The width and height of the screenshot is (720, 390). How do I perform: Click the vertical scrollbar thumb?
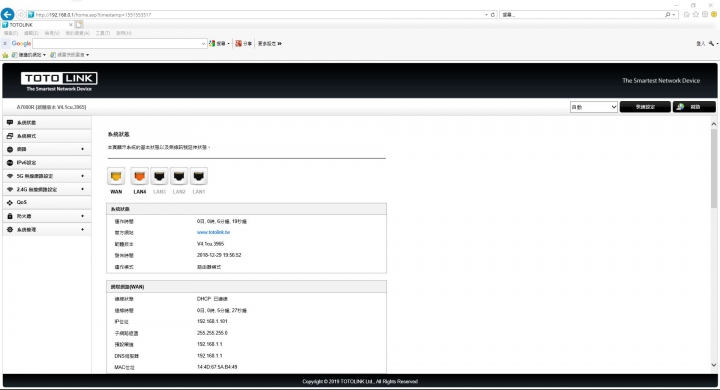coord(714,168)
